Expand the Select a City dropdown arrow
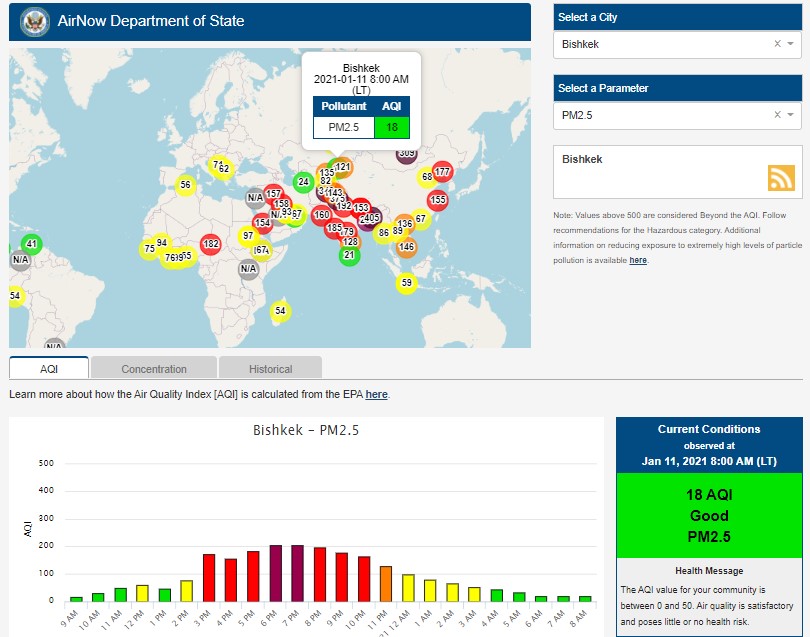The image size is (810, 637). (x=791, y=44)
